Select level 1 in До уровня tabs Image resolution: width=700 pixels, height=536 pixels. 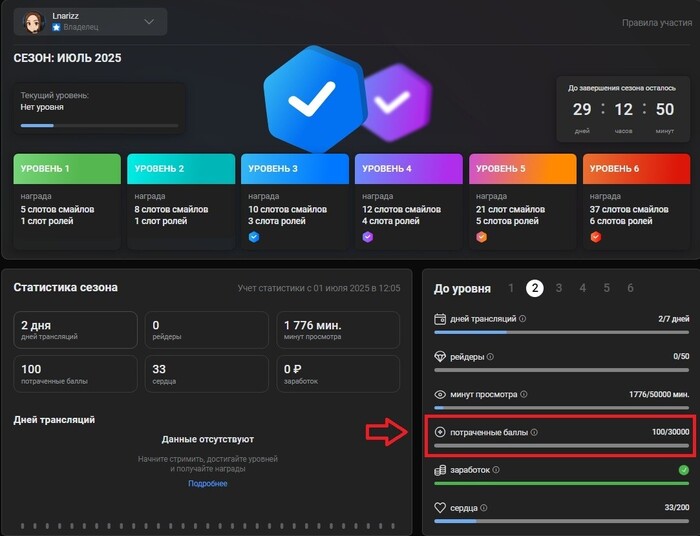511,288
